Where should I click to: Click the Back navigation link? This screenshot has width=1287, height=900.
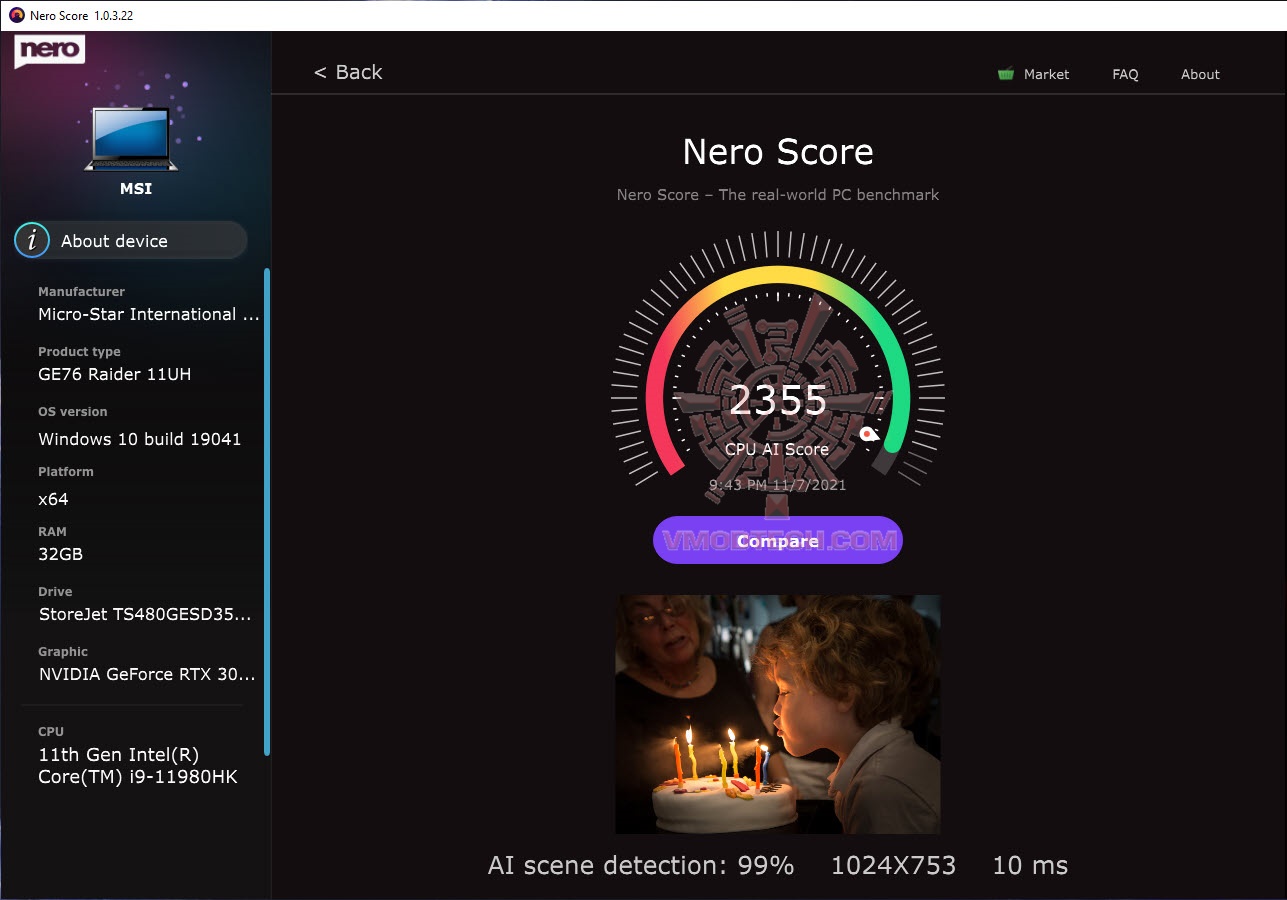point(348,72)
